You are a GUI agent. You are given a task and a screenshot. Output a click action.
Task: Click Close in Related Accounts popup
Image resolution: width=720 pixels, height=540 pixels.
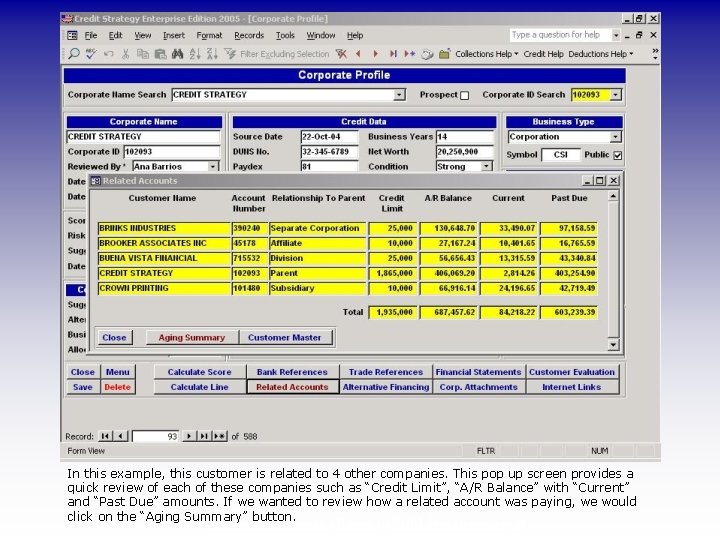[x=114, y=338]
